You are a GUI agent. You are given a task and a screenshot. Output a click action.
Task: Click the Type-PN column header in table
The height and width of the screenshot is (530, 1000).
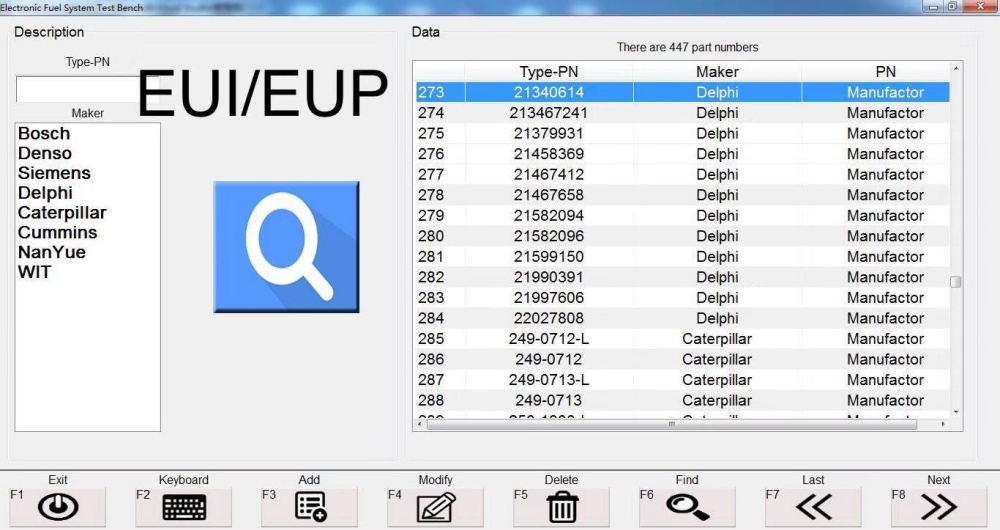549,72
